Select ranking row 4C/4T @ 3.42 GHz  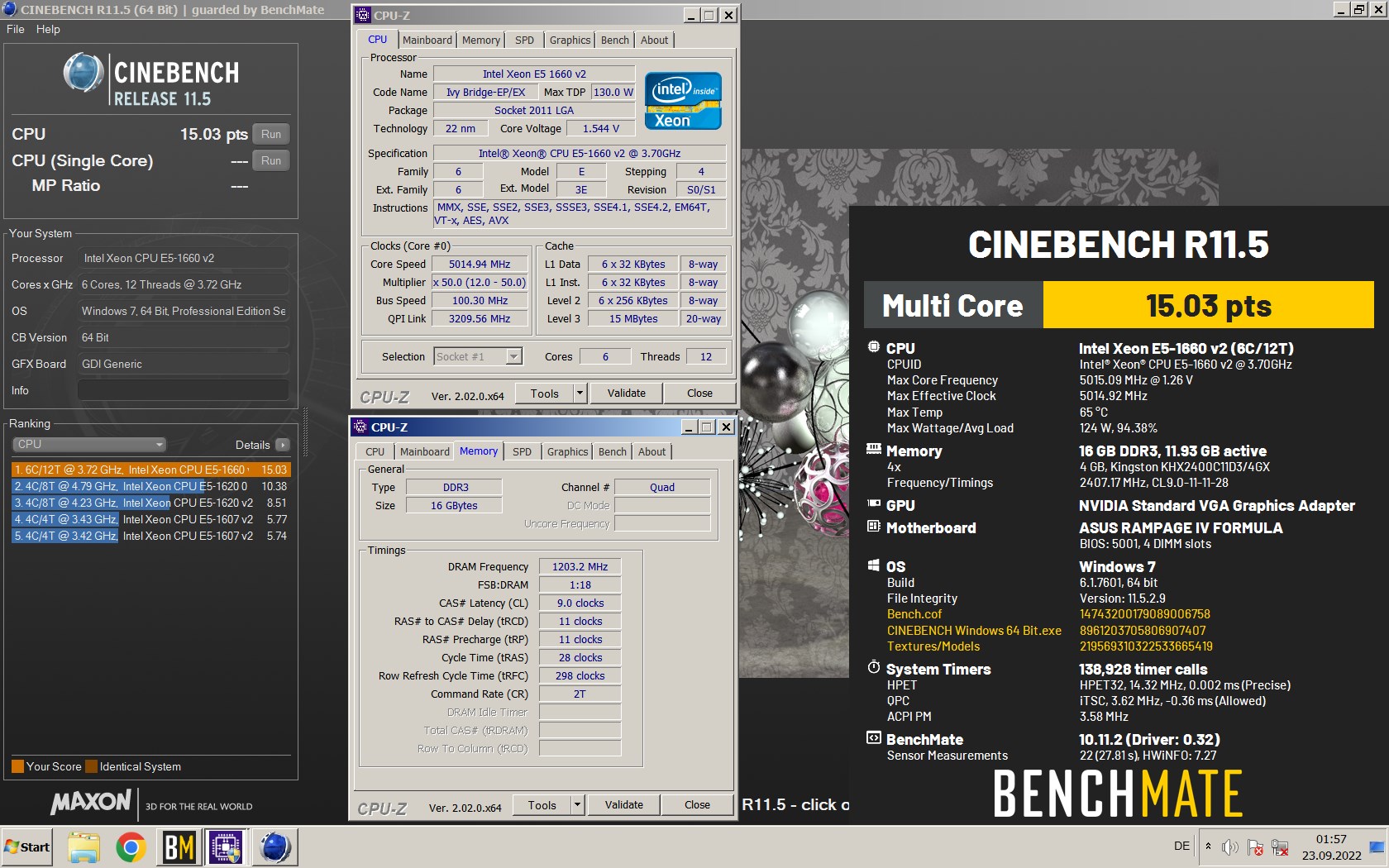[151, 536]
